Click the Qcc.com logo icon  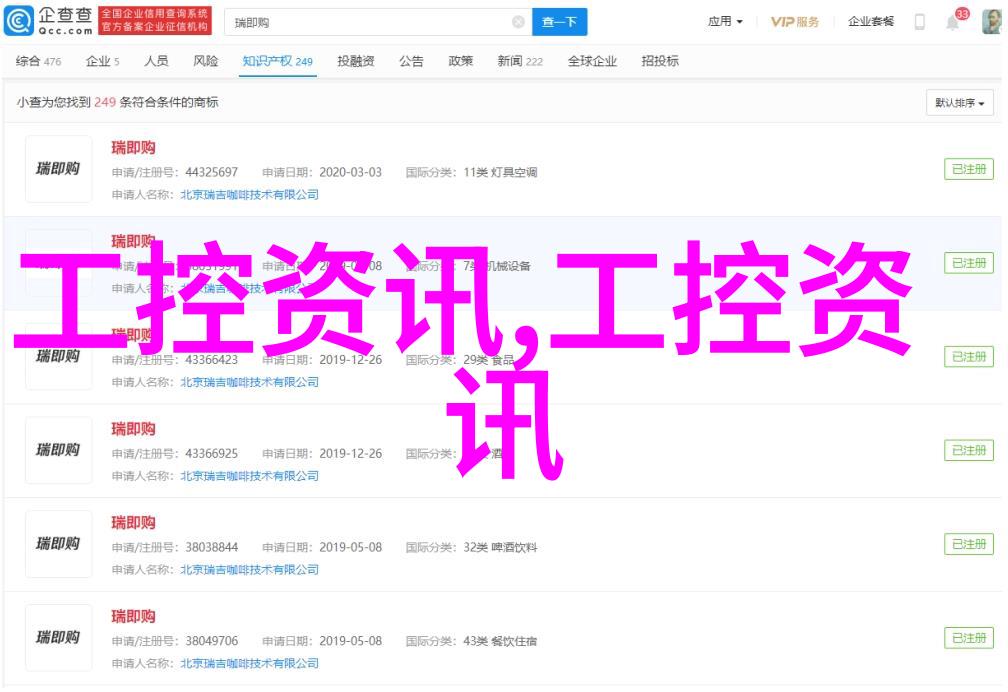click(x=19, y=21)
